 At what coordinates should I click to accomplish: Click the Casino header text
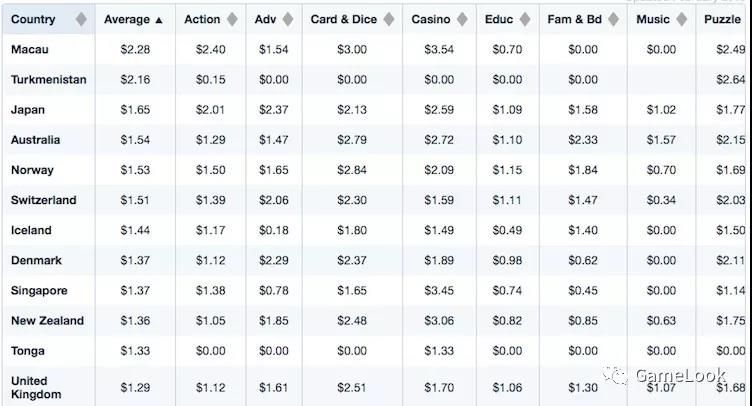point(431,19)
